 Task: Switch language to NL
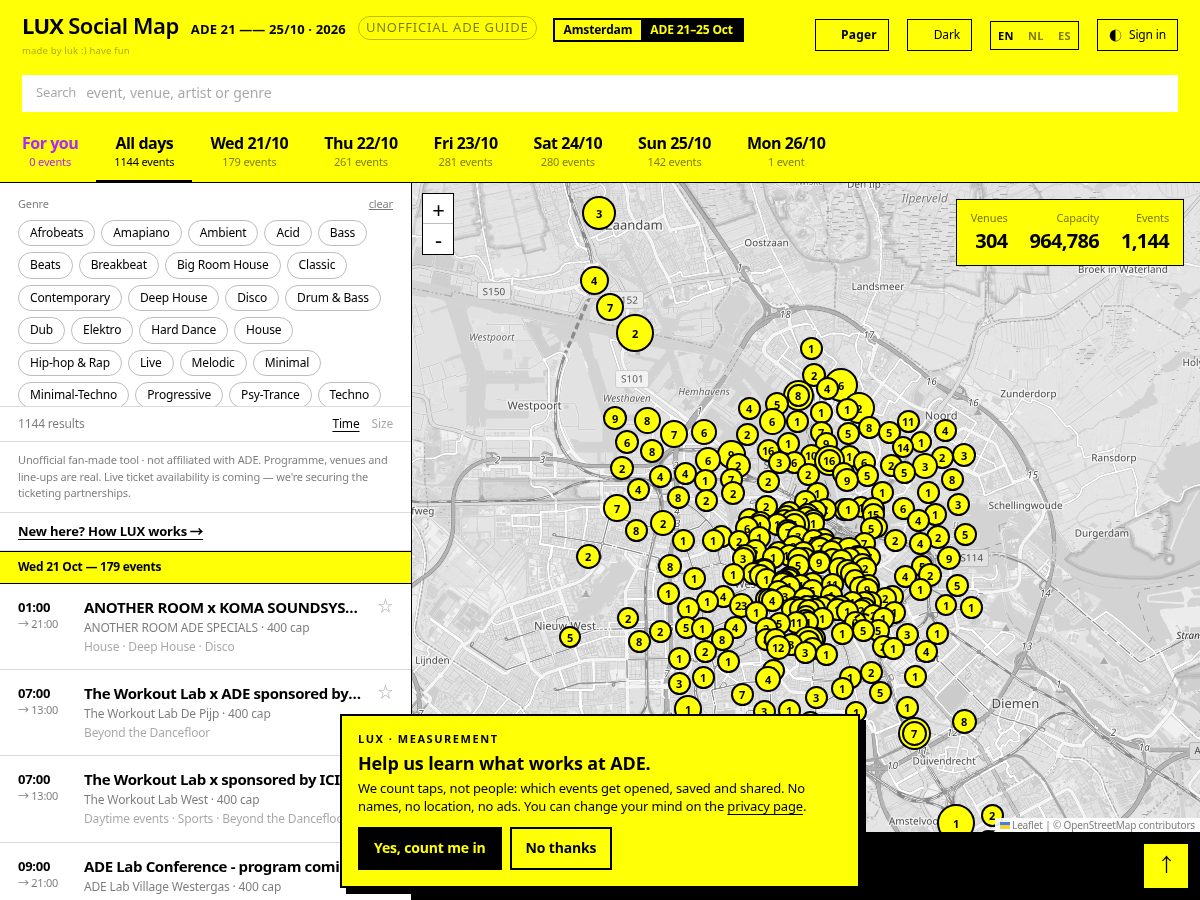click(1035, 36)
